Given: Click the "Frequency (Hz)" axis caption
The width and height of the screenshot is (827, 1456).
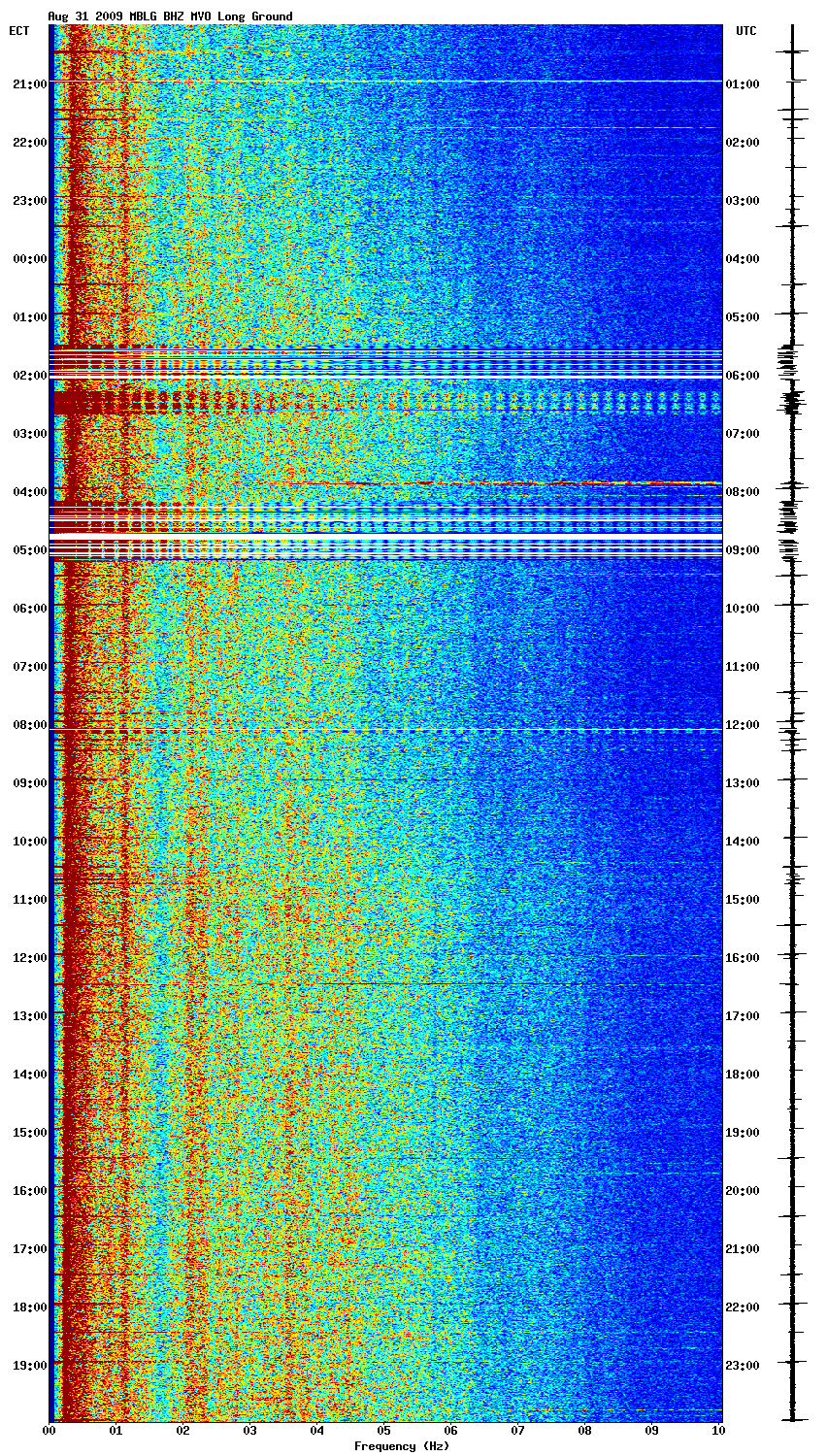Looking at the screenshot, I should click(x=402, y=1446).
